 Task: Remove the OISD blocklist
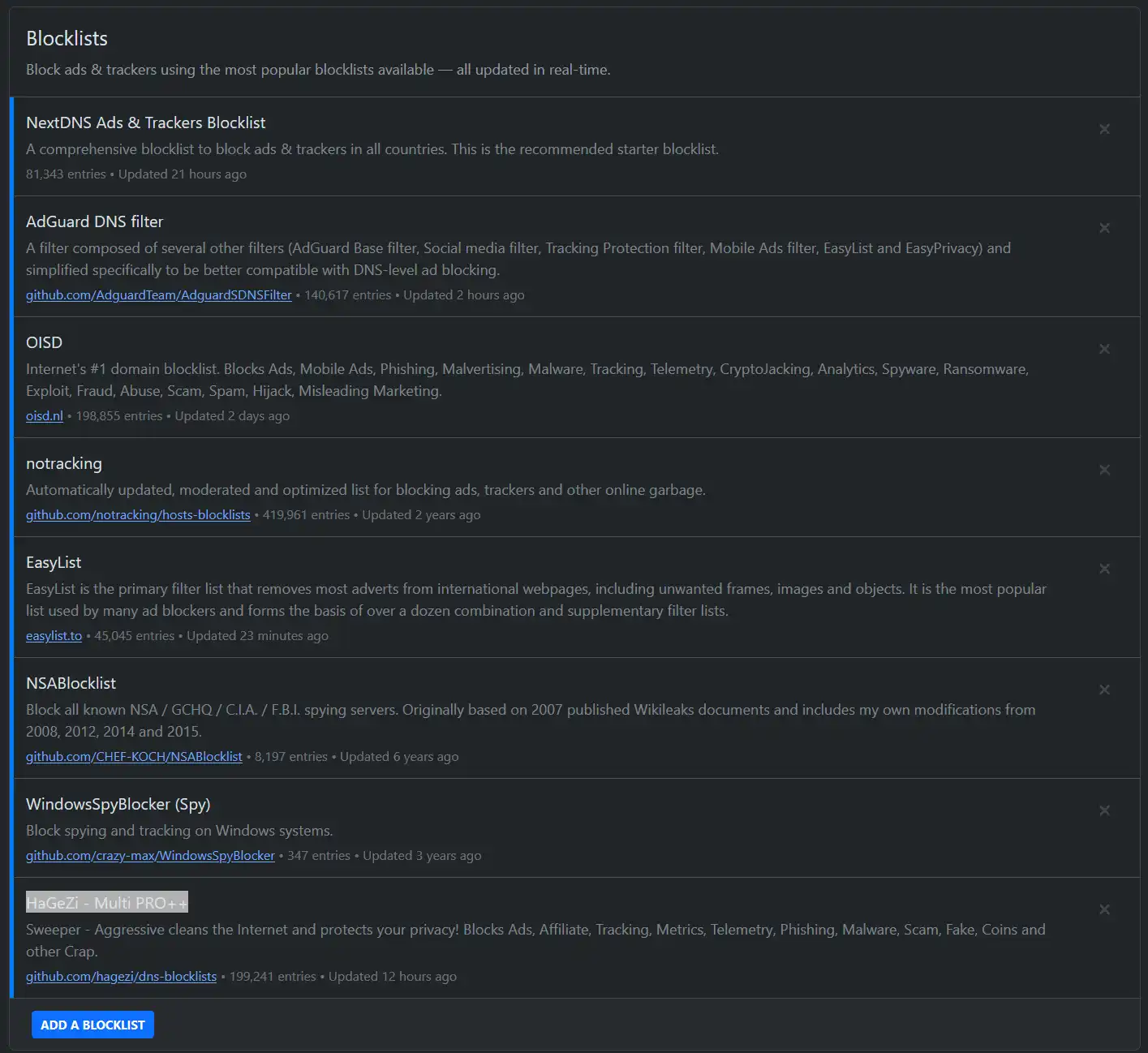tap(1104, 349)
